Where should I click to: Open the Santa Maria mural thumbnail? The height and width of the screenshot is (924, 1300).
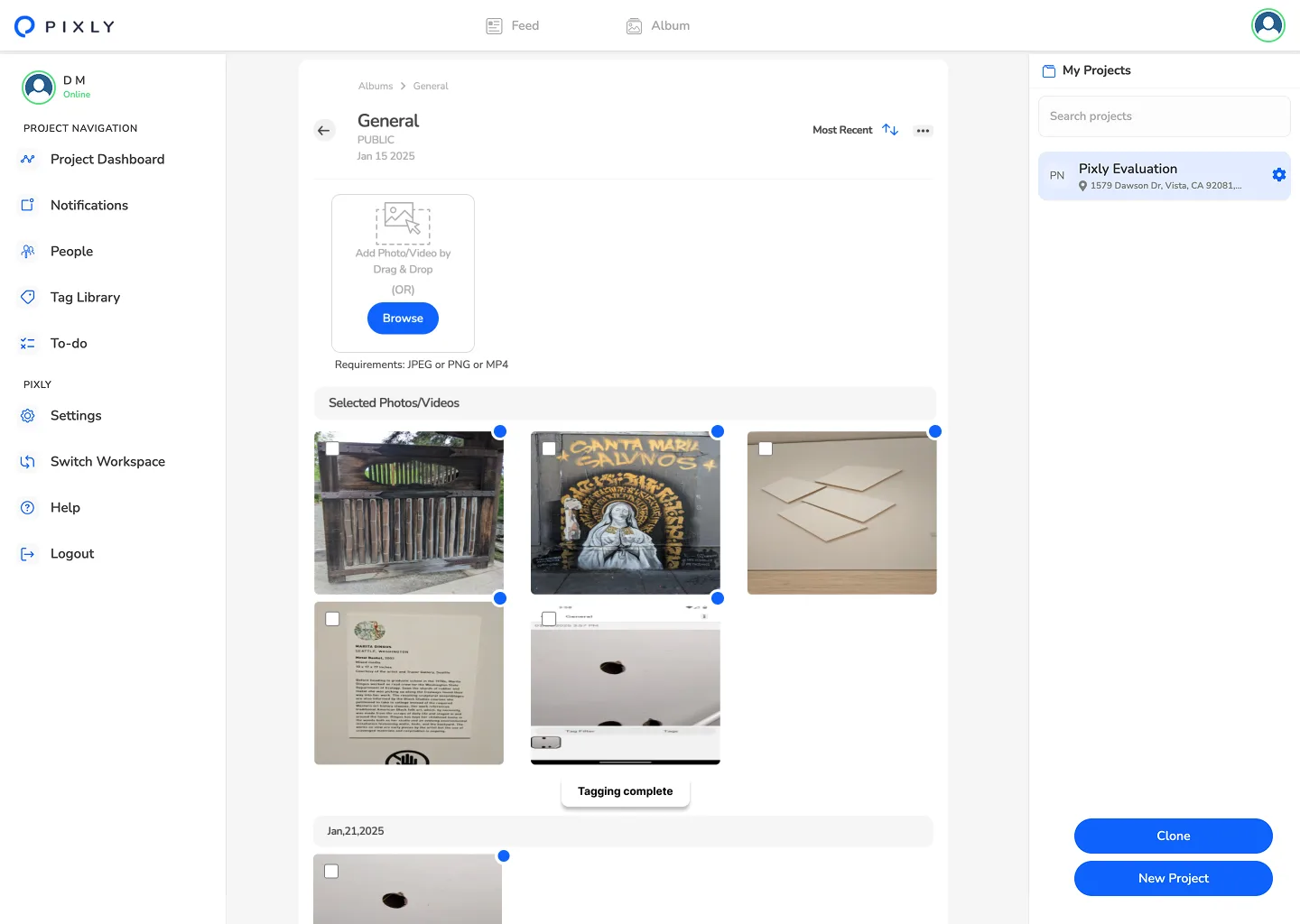[626, 513]
